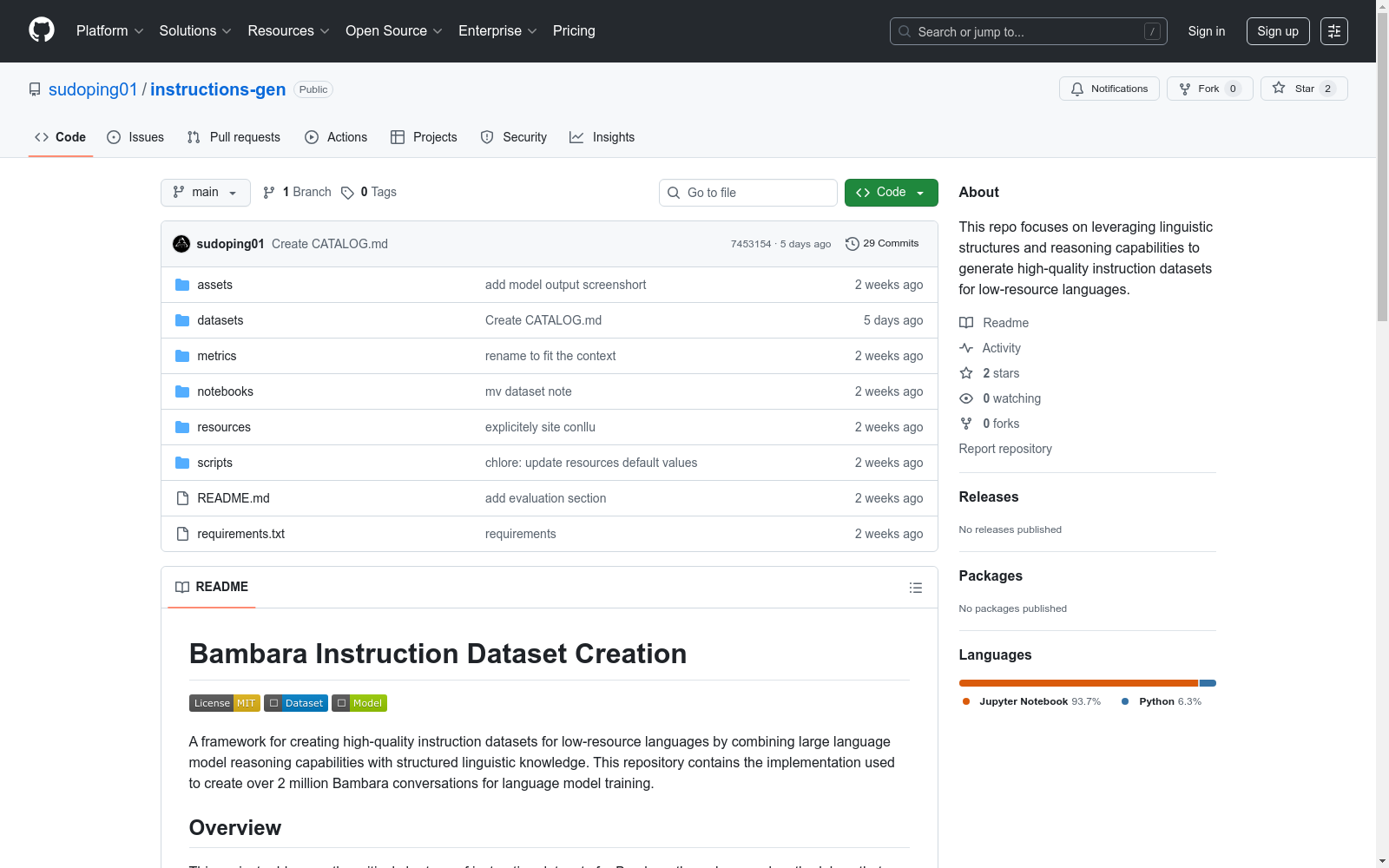Image resolution: width=1389 pixels, height=868 pixels.
Task: View the 1 Branch list
Action: point(297,192)
